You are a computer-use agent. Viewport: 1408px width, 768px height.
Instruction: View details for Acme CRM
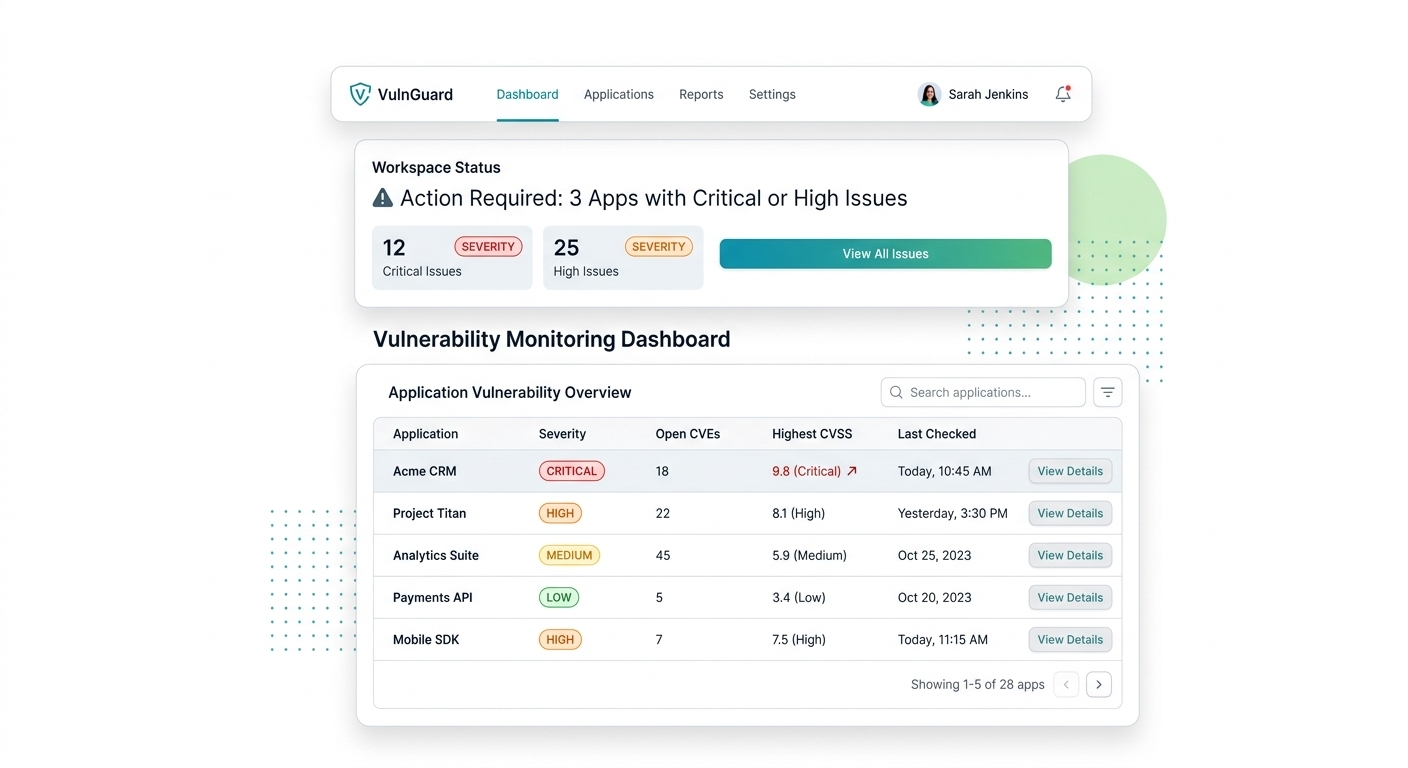(1070, 471)
